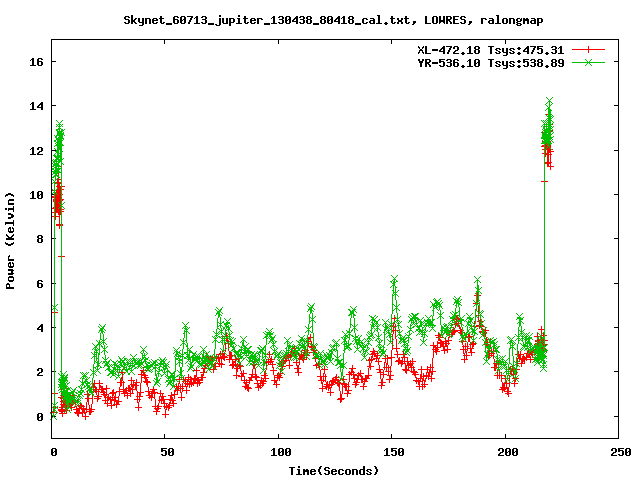Viewport: 640px width, 480px height.
Task: Click the 50 tick on the time axis
Action: tap(166, 452)
